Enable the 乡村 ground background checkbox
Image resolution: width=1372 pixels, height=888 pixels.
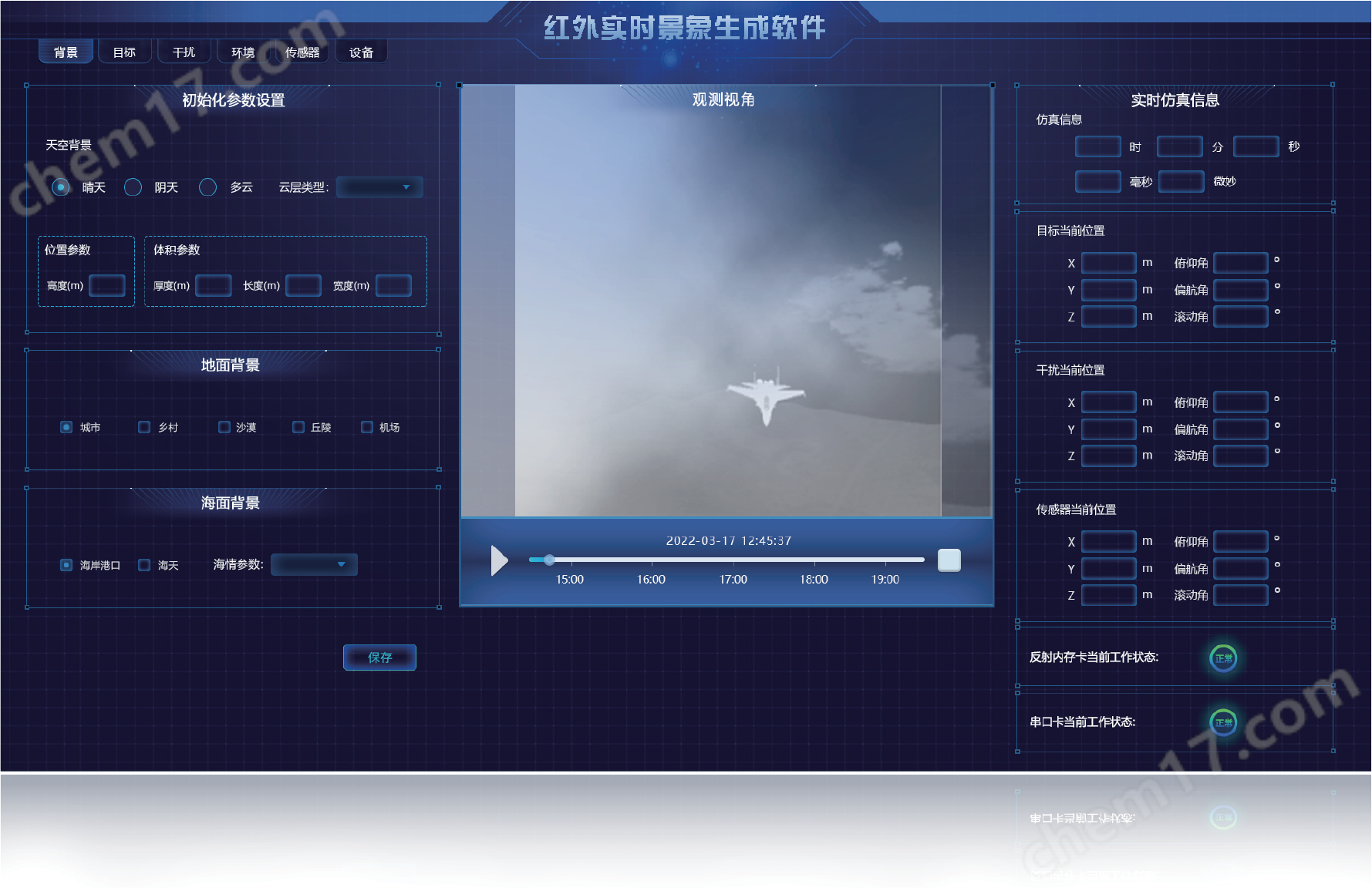tap(144, 427)
